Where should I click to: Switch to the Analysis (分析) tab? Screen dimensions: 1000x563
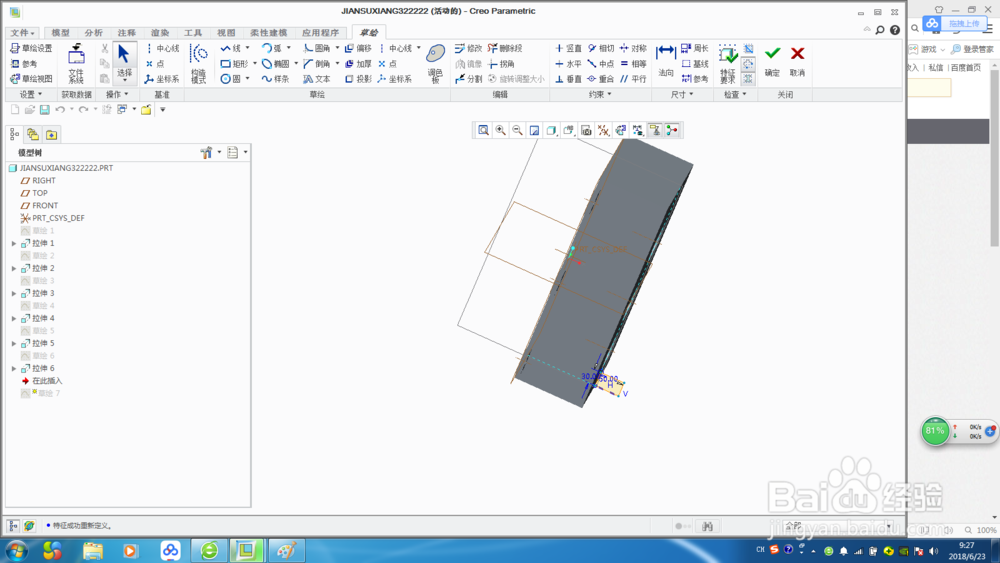(94, 33)
